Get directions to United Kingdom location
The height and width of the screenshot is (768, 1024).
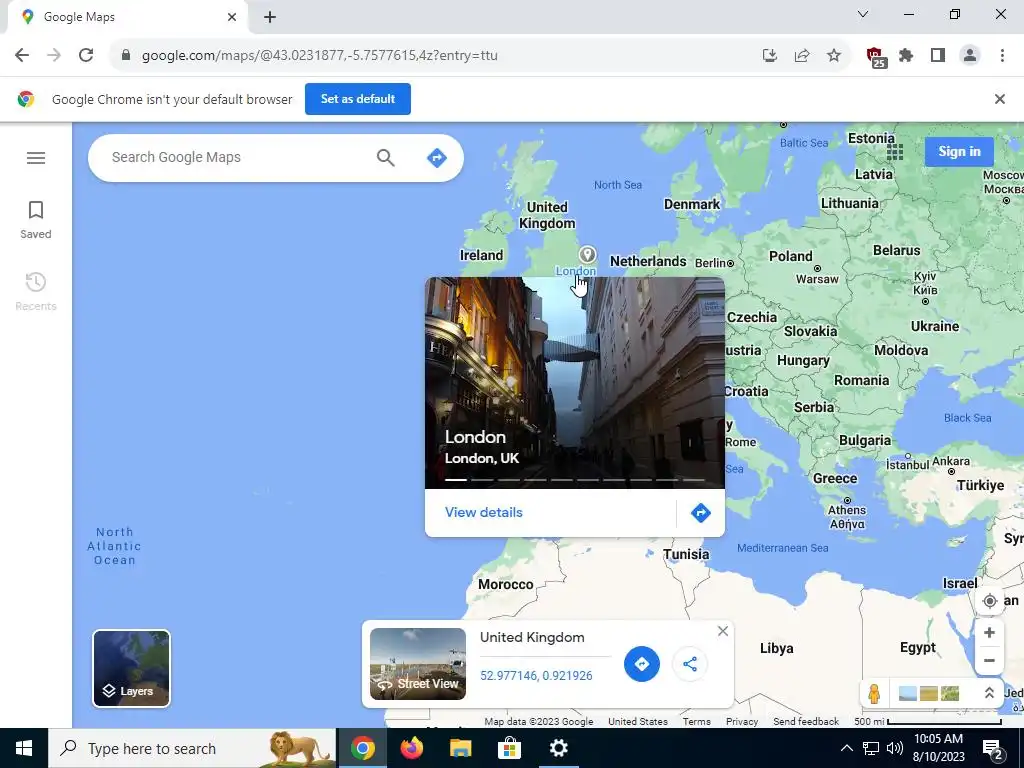coord(641,664)
